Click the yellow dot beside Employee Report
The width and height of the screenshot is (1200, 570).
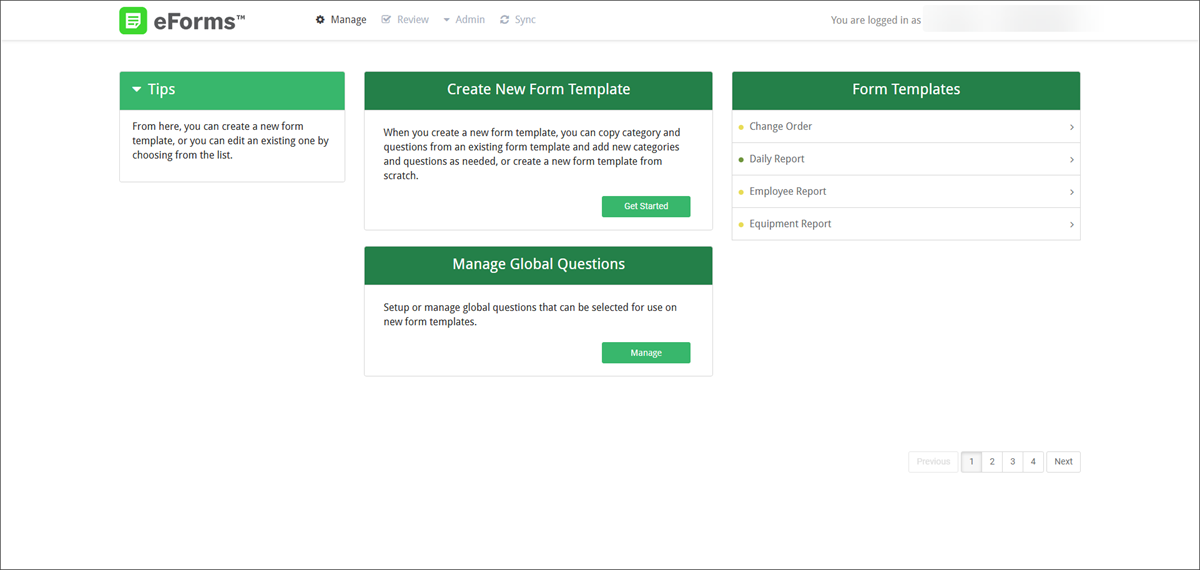point(741,192)
